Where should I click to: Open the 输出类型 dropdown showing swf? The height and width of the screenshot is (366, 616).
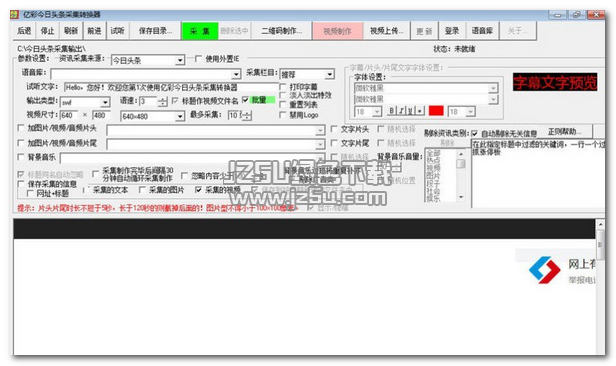(85, 102)
